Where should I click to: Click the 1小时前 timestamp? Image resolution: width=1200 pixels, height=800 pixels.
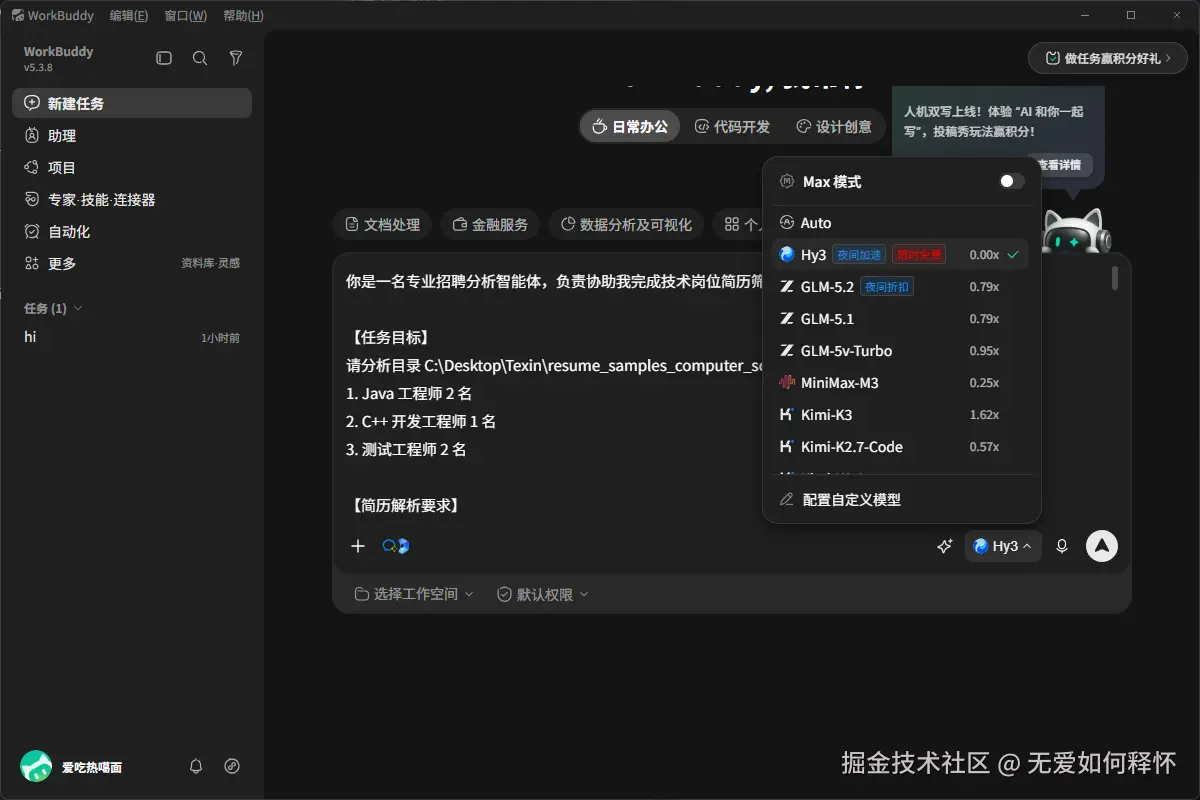pyautogui.click(x=220, y=338)
